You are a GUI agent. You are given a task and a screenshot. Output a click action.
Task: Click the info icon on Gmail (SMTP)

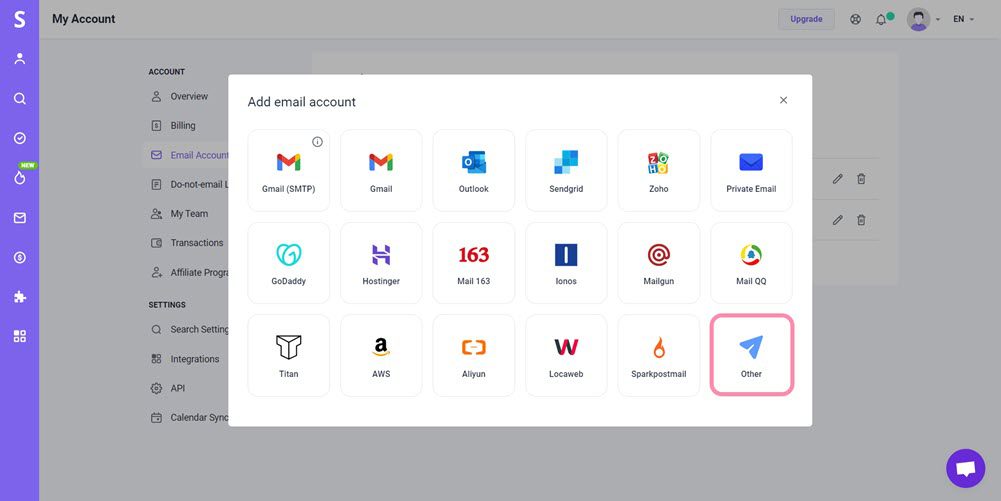coord(318,142)
